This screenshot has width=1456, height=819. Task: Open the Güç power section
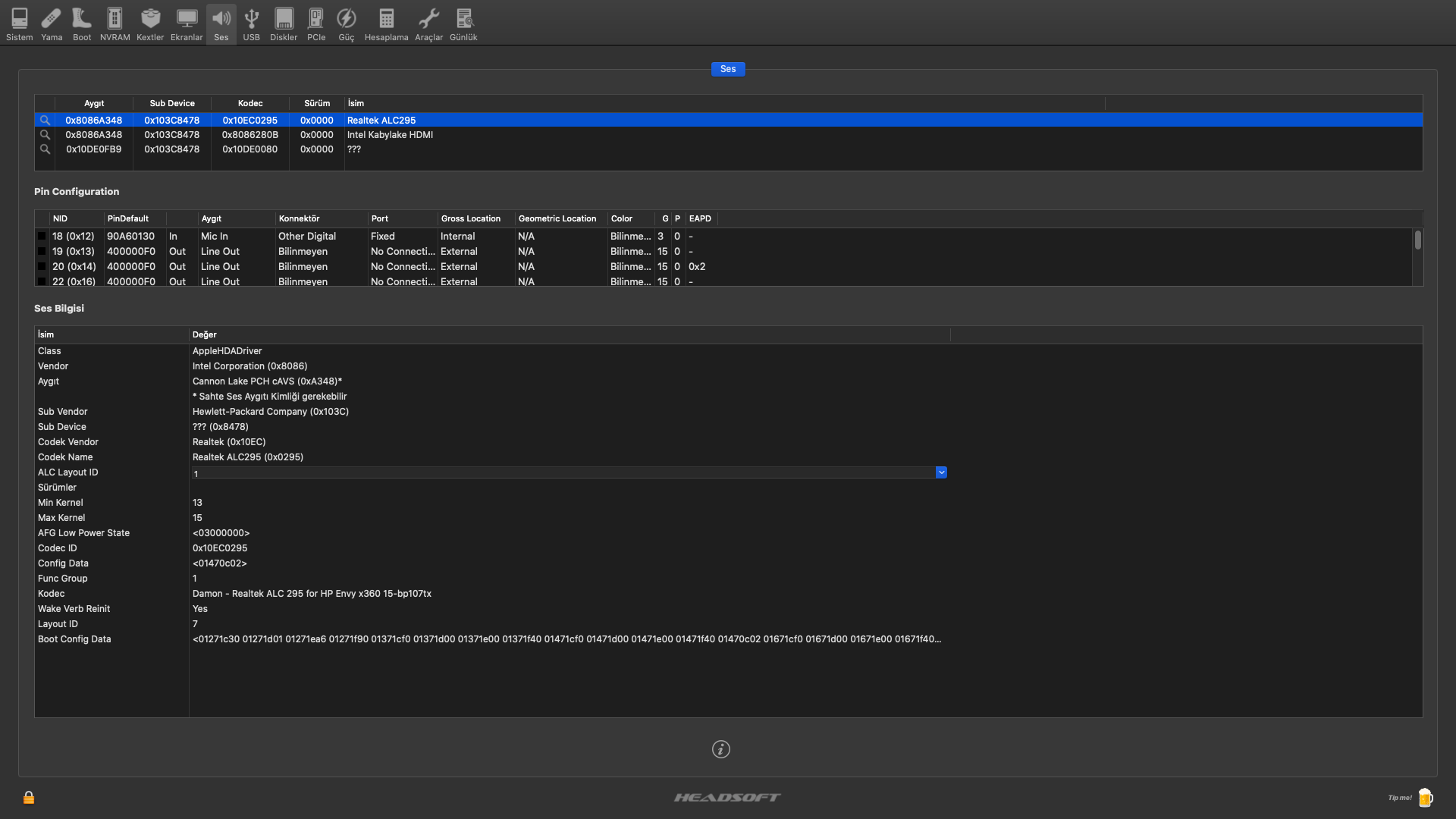tap(347, 24)
